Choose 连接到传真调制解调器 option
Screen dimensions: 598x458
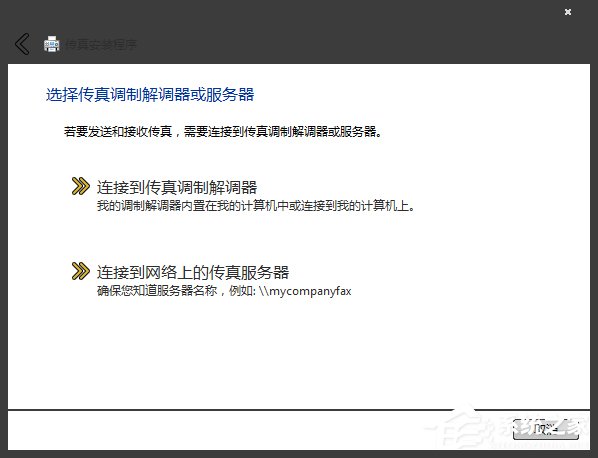(177, 187)
